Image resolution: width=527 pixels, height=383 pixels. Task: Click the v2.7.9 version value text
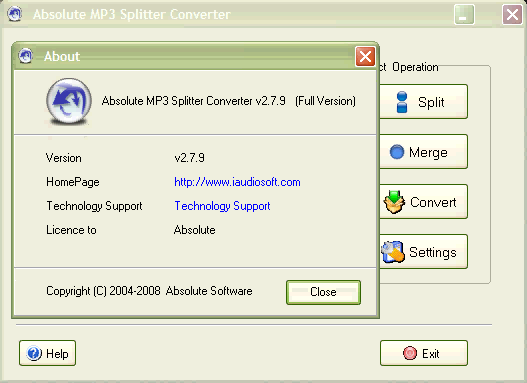click(x=190, y=158)
